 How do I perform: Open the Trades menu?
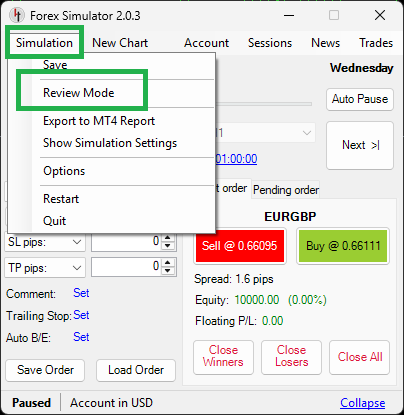point(376,43)
